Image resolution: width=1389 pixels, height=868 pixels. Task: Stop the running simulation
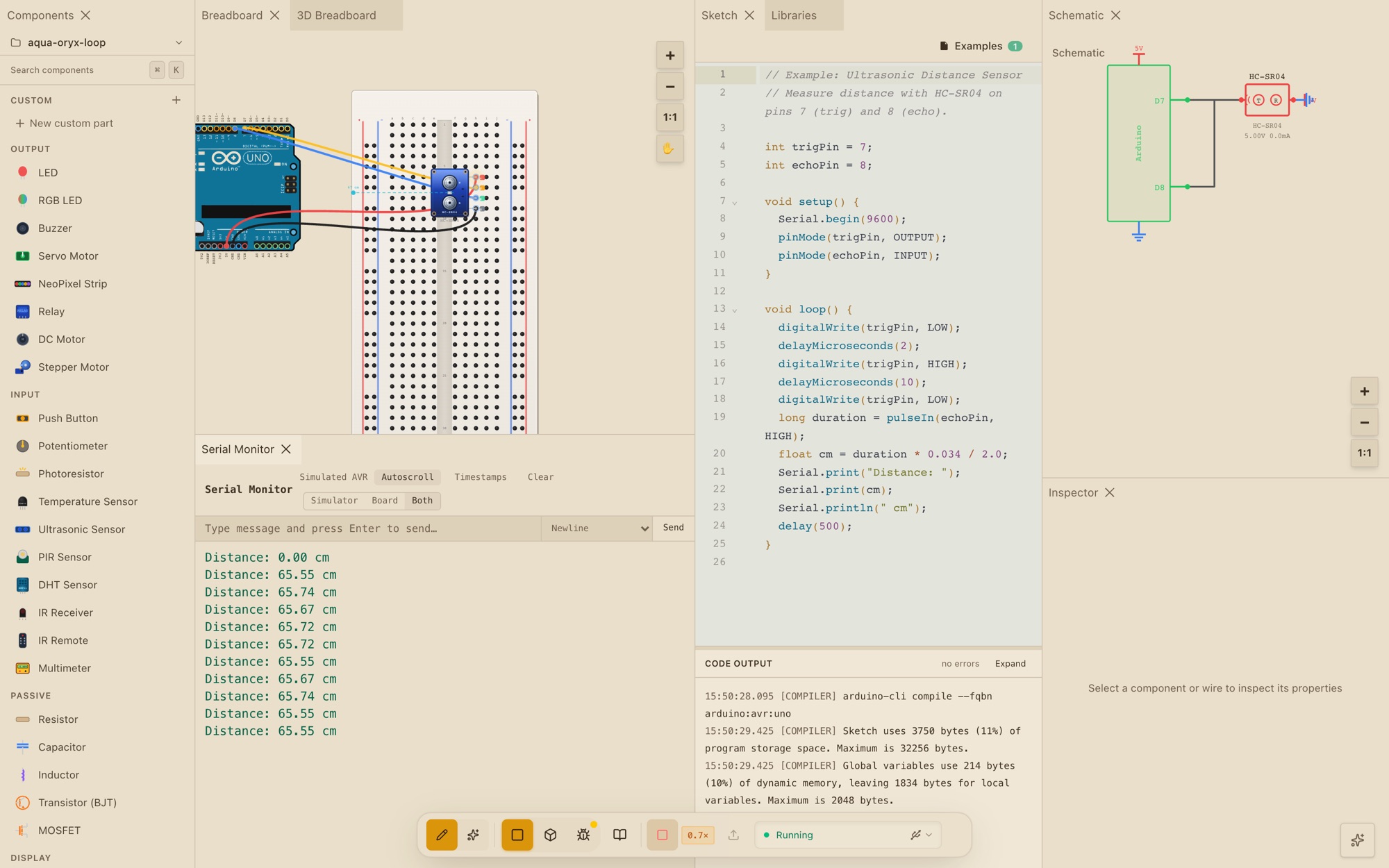pos(662,835)
